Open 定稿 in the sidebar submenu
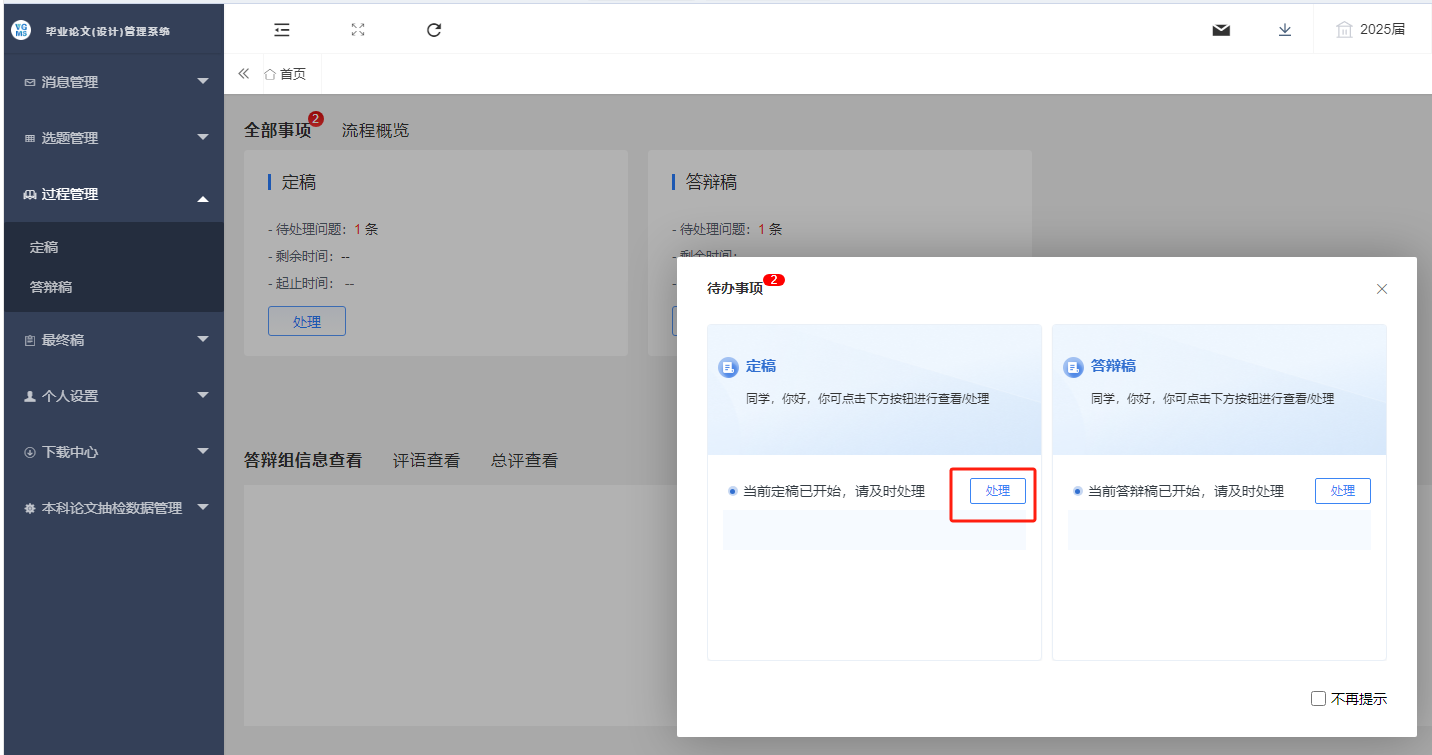 tap(45, 247)
